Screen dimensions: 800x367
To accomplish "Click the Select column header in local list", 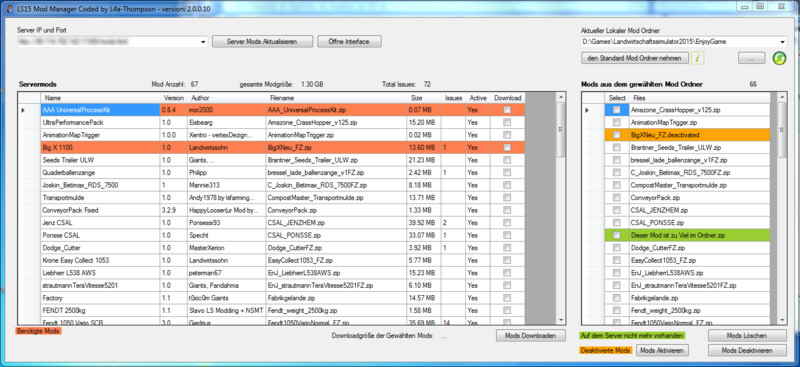I will [x=617, y=97].
